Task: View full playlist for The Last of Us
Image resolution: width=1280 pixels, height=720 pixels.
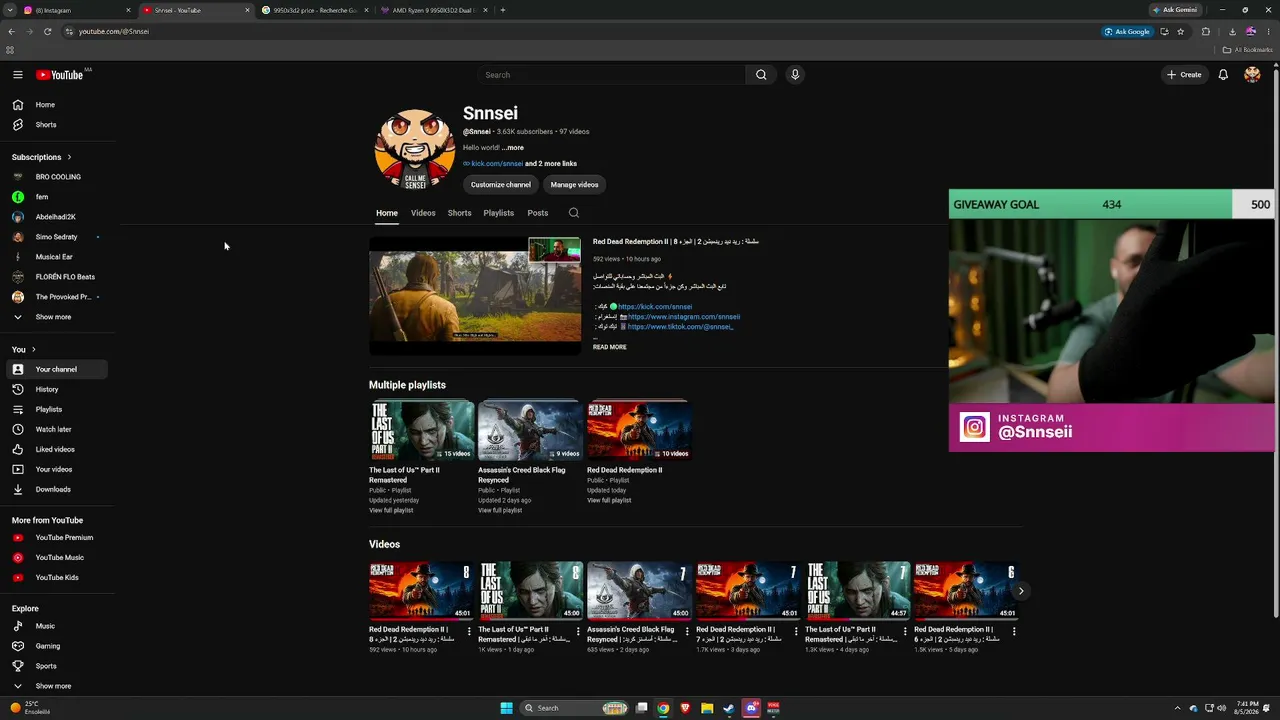Action: 391,511
